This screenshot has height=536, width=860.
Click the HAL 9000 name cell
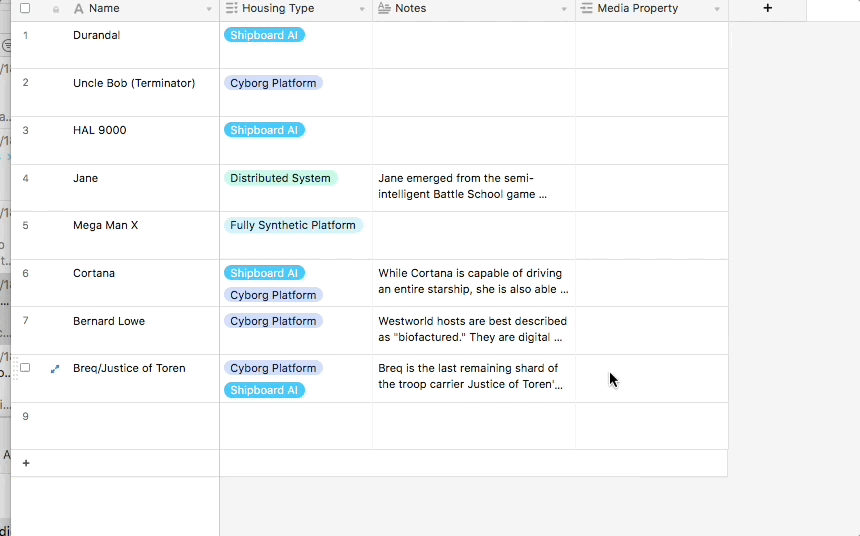(x=143, y=140)
